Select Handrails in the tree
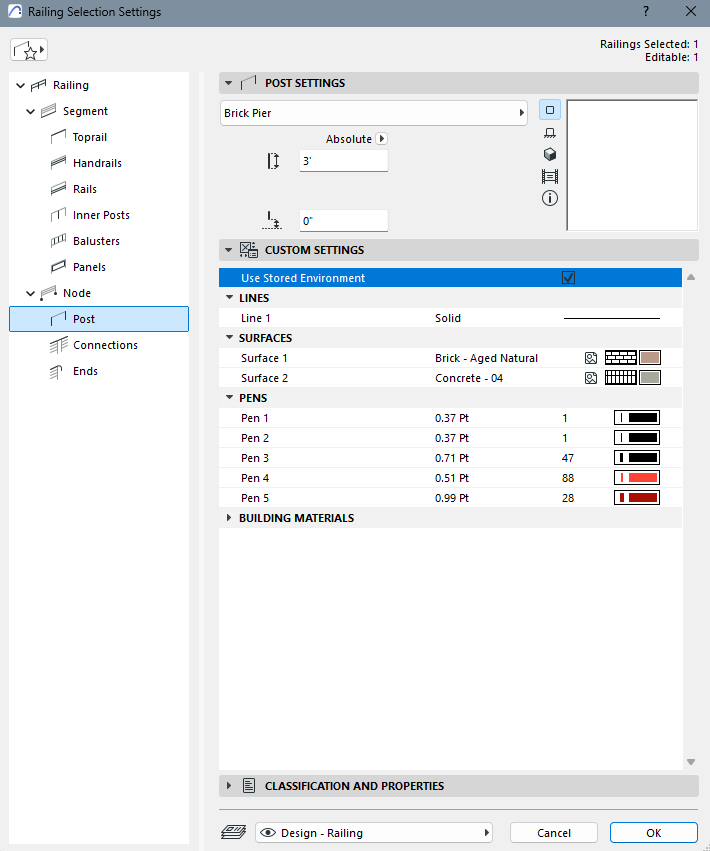The image size is (710, 851). coord(97,163)
